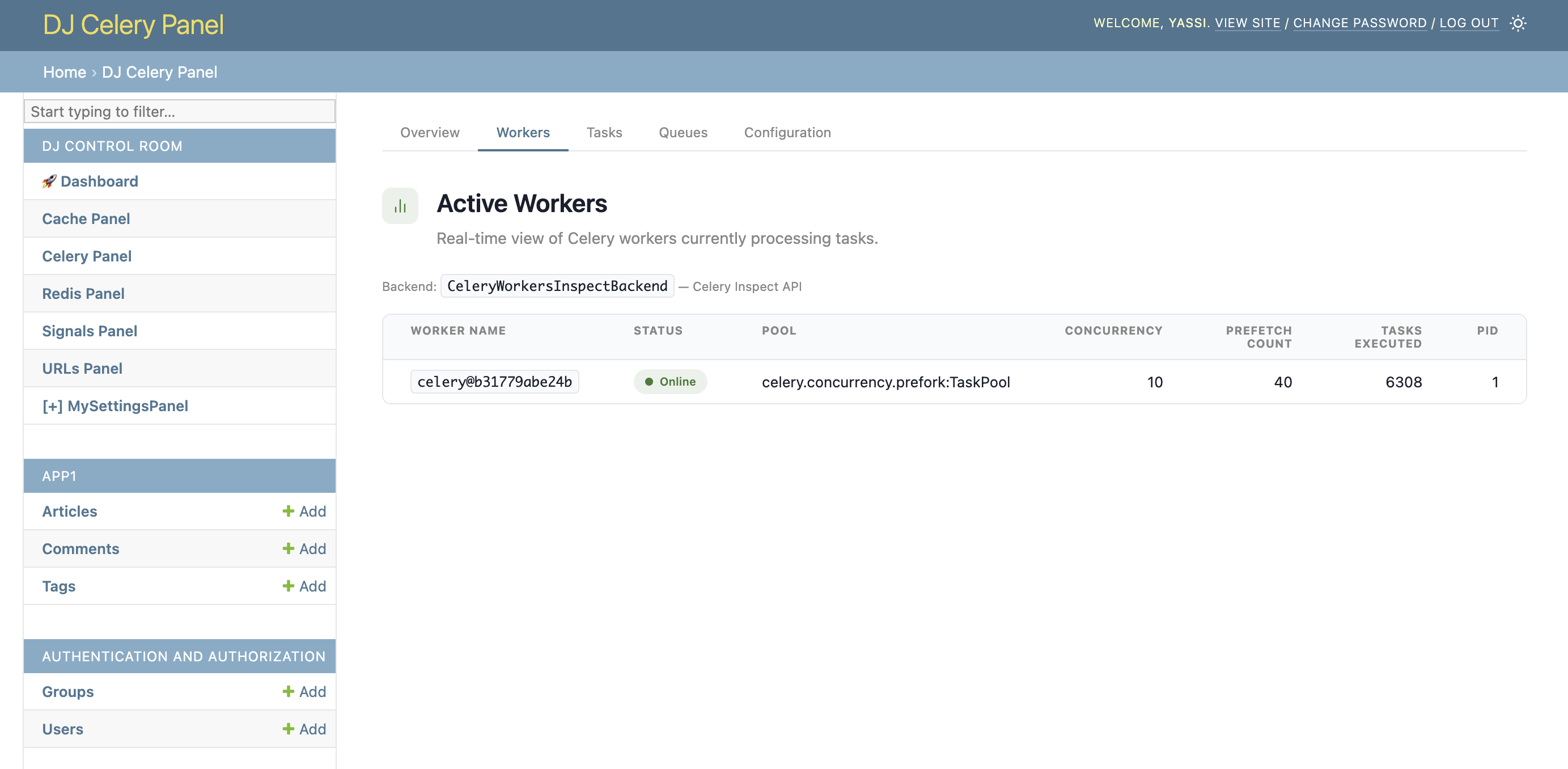Click the CeleryWorkersInspectBackend code label
Image resolution: width=1568 pixels, height=769 pixels.
(557, 286)
